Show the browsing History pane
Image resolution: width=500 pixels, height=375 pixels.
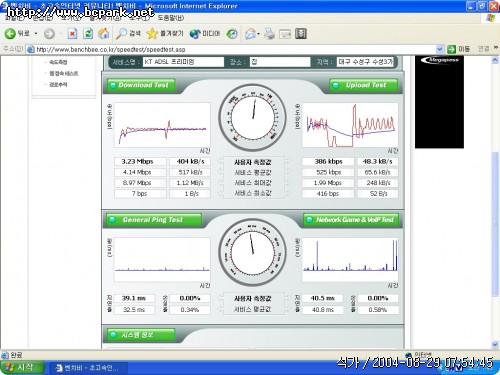tap(232, 34)
